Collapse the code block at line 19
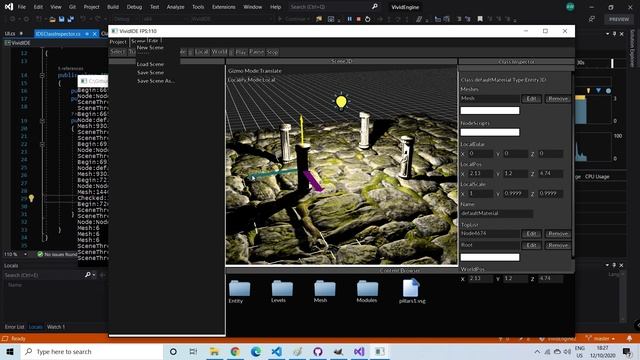Viewport: 640px width, 360px height. pyautogui.click(x=42, y=121)
